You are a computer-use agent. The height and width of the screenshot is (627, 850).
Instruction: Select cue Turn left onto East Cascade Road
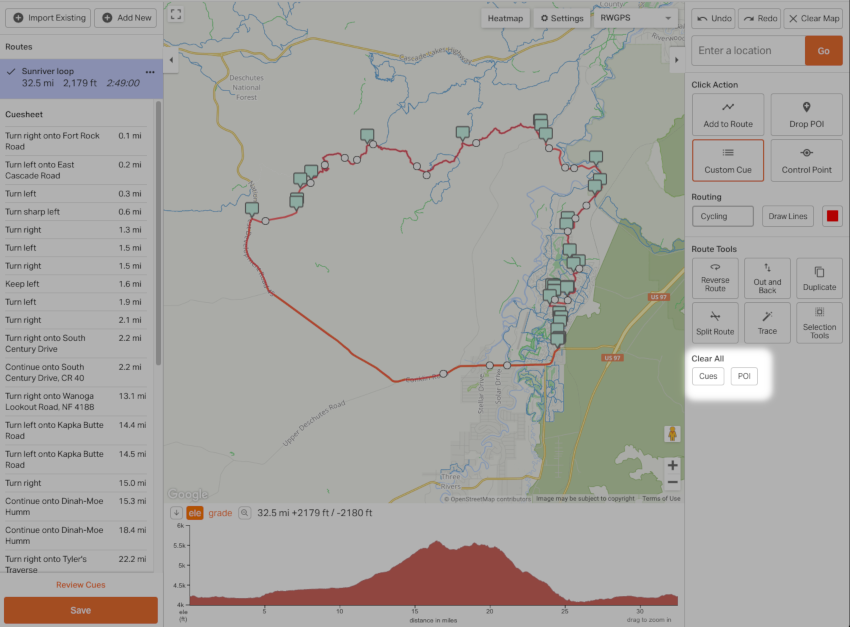click(76, 170)
